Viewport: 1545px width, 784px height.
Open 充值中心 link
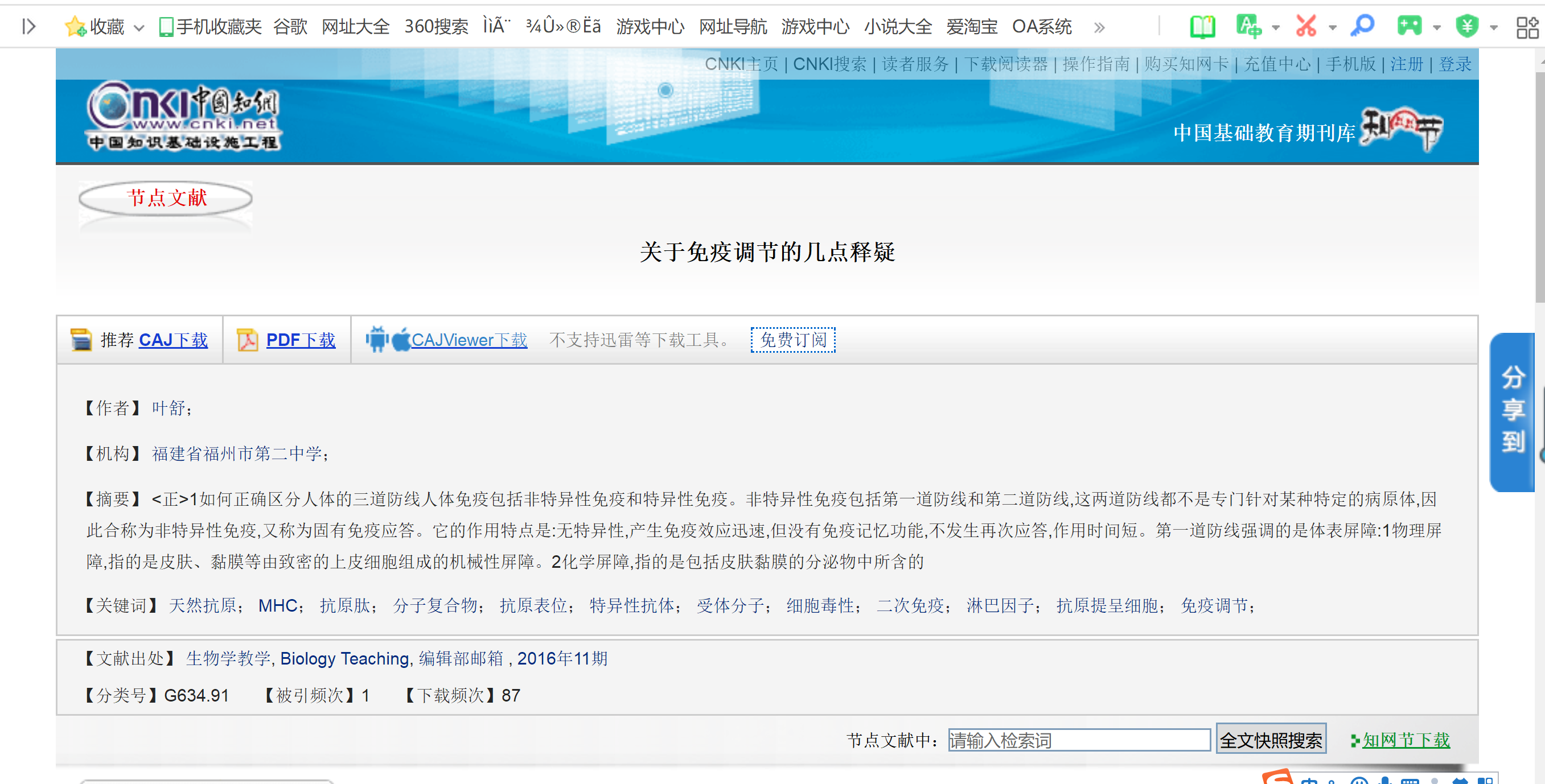click(x=1277, y=64)
